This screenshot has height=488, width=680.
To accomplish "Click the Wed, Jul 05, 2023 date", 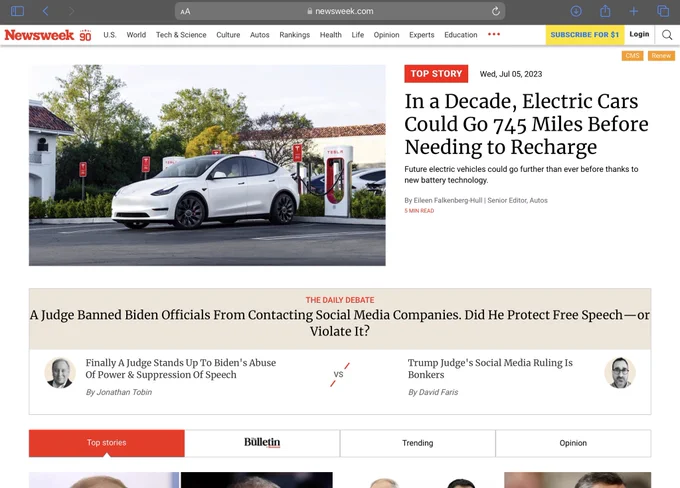I will (510, 74).
